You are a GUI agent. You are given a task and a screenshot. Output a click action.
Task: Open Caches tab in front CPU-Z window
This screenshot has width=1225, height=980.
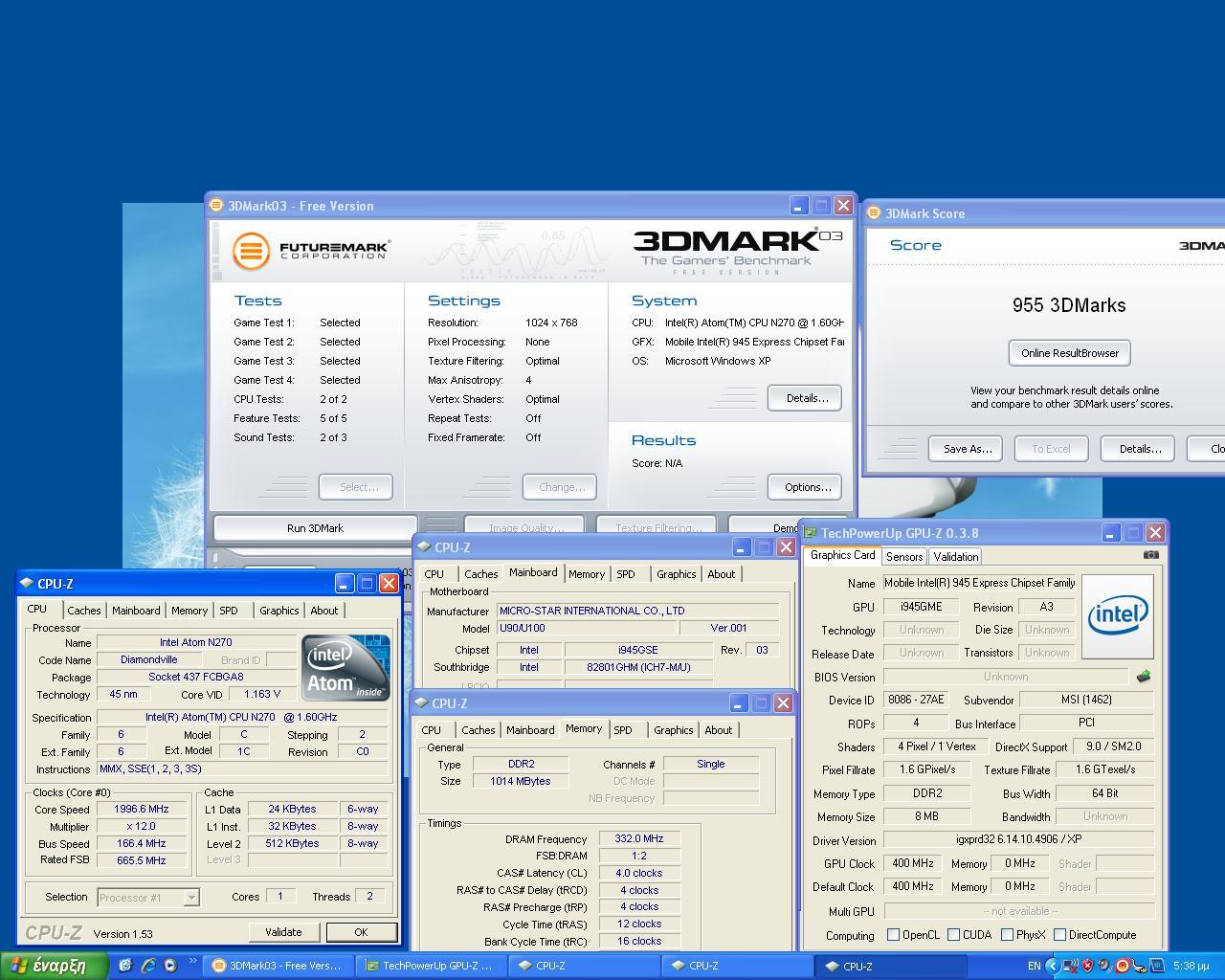(83, 611)
